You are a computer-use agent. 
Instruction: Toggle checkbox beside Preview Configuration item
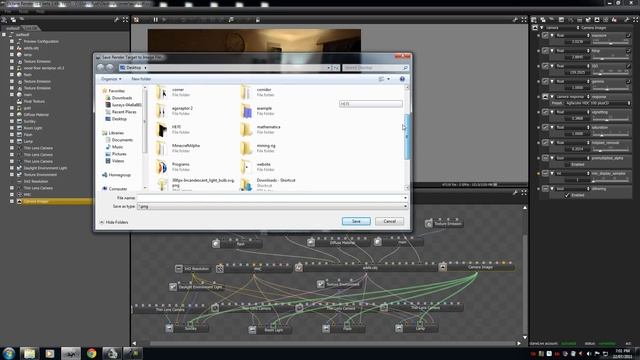tap(12, 41)
